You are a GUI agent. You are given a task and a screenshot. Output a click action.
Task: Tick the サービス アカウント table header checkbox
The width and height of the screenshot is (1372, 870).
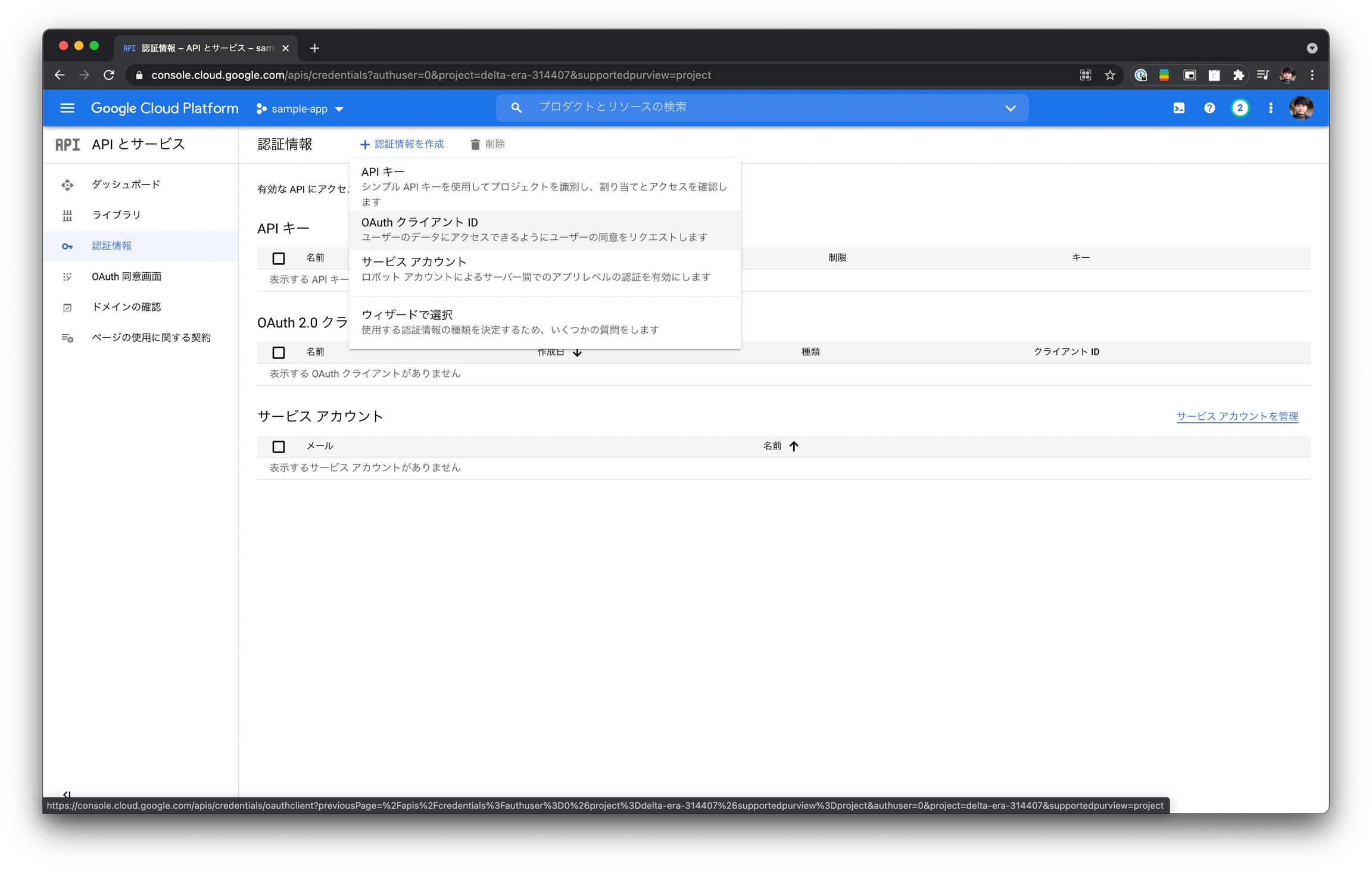[278, 447]
